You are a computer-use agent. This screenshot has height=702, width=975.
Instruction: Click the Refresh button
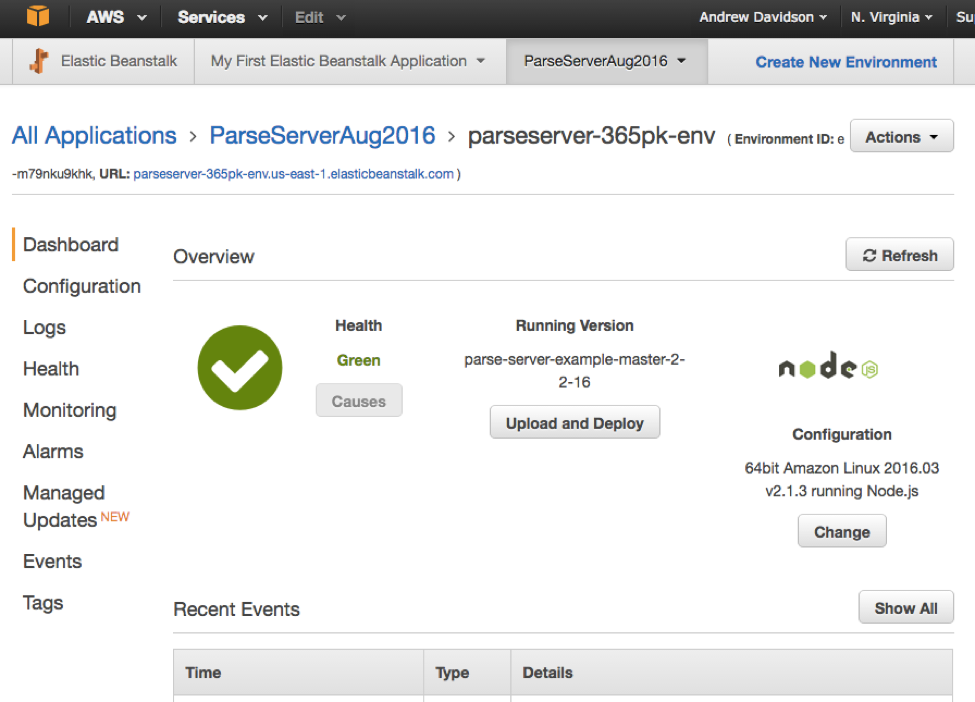(899, 255)
